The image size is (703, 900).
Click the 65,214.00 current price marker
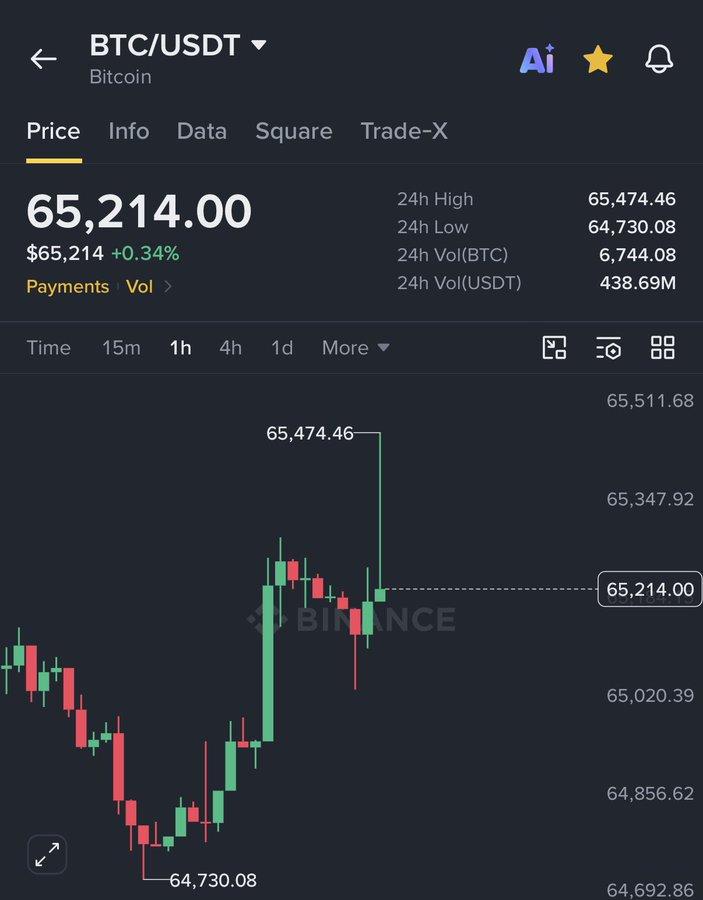click(x=650, y=589)
